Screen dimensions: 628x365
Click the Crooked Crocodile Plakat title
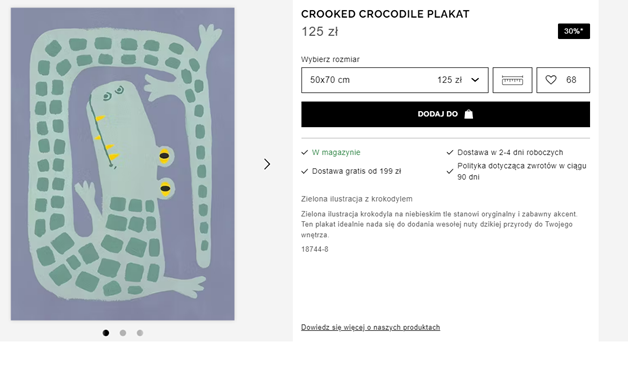[385, 14]
